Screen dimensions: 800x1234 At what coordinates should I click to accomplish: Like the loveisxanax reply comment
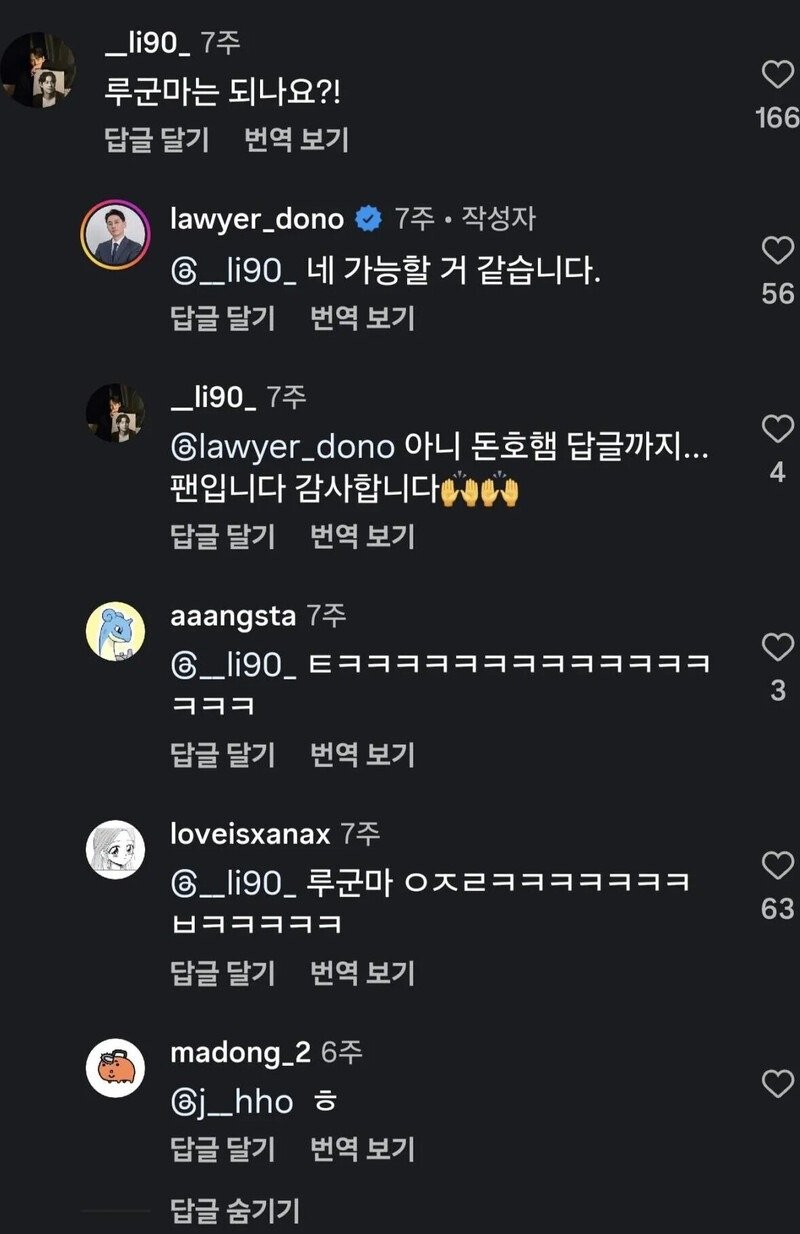(x=777, y=866)
